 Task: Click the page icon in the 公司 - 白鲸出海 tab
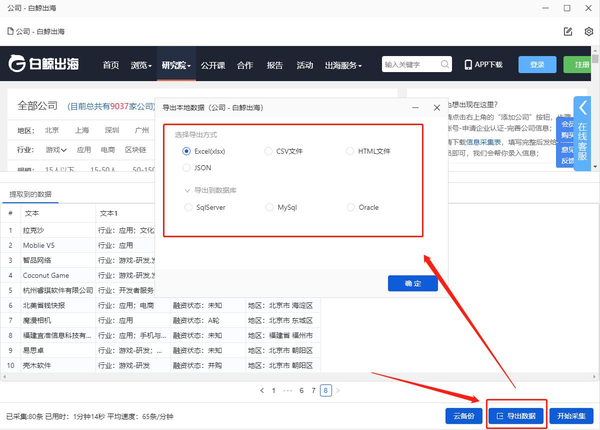coord(10,31)
